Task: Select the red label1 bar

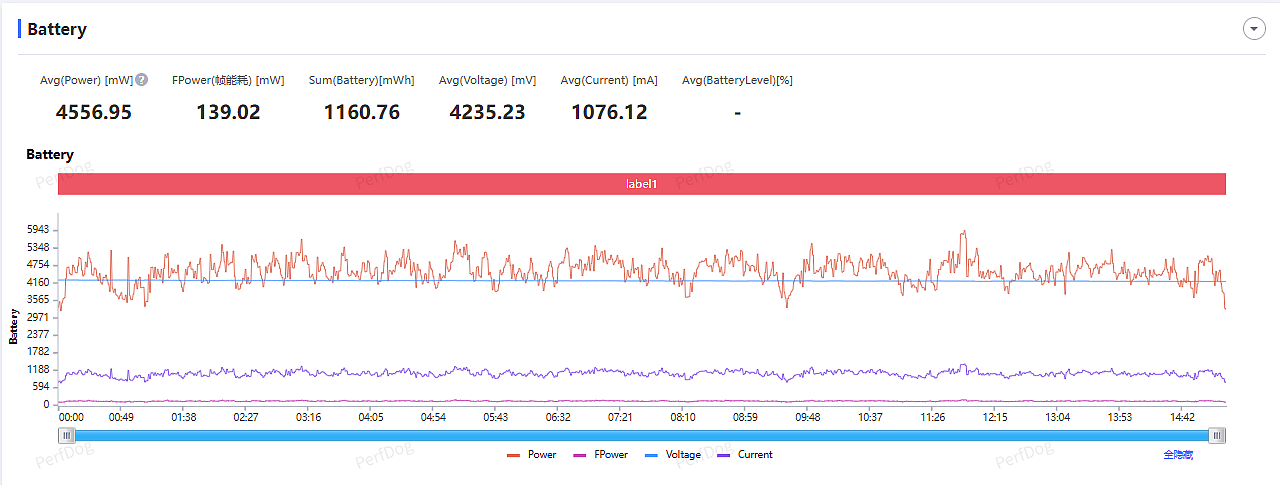Action: (642, 184)
